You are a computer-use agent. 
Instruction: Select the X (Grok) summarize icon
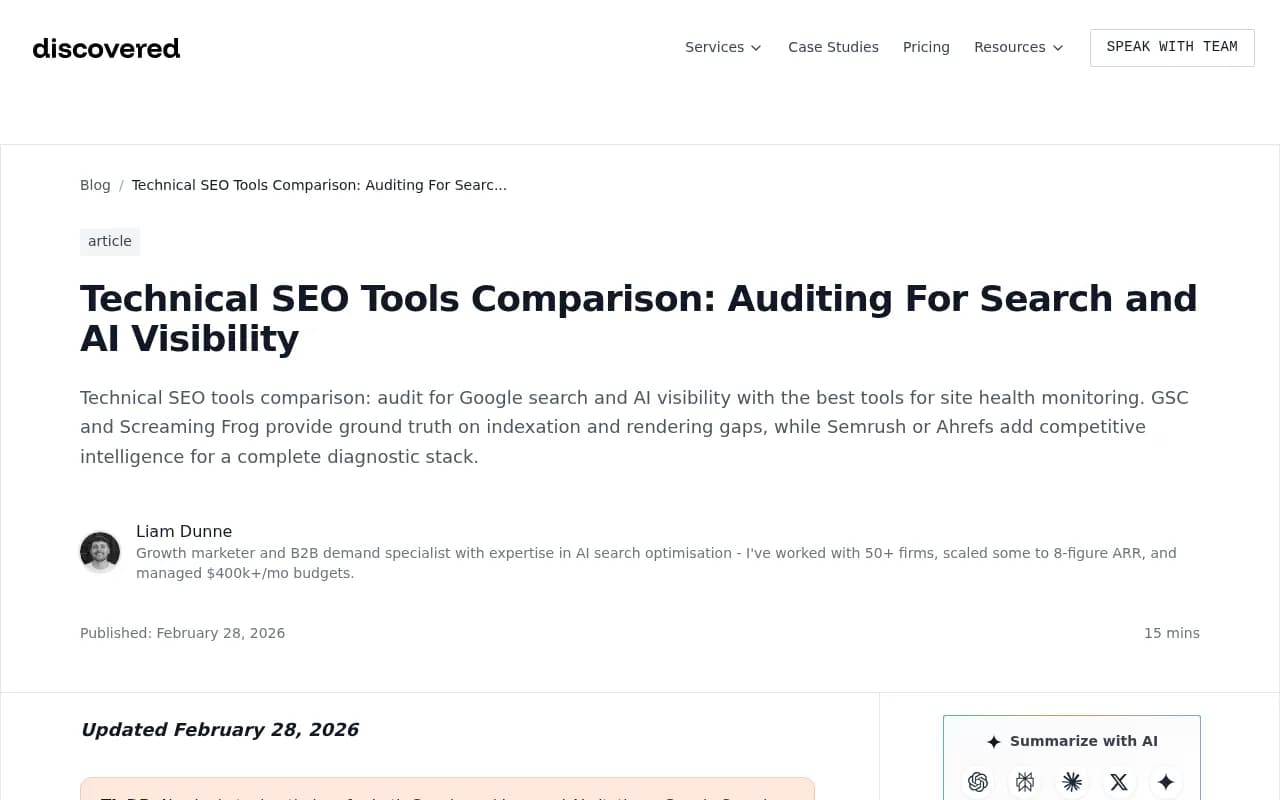point(1119,782)
